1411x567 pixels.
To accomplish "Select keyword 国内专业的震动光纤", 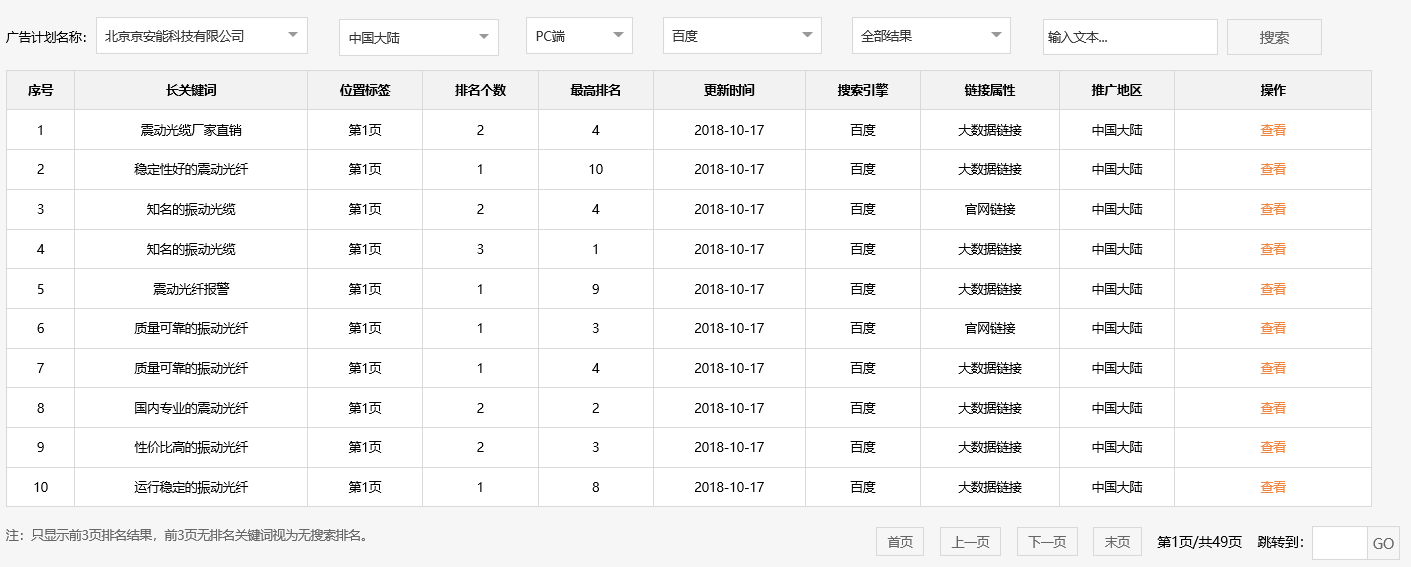I will 191,408.
